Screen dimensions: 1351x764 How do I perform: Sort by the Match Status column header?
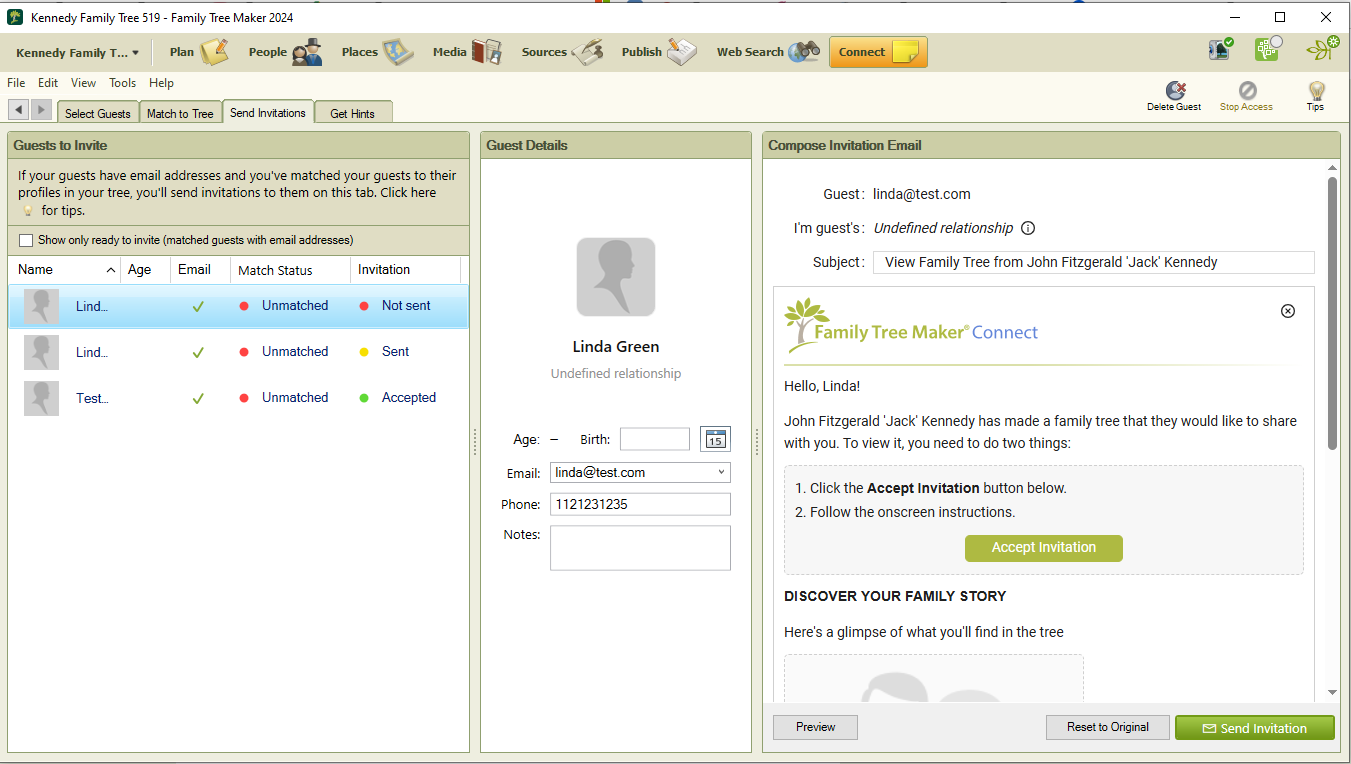(x=290, y=270)
